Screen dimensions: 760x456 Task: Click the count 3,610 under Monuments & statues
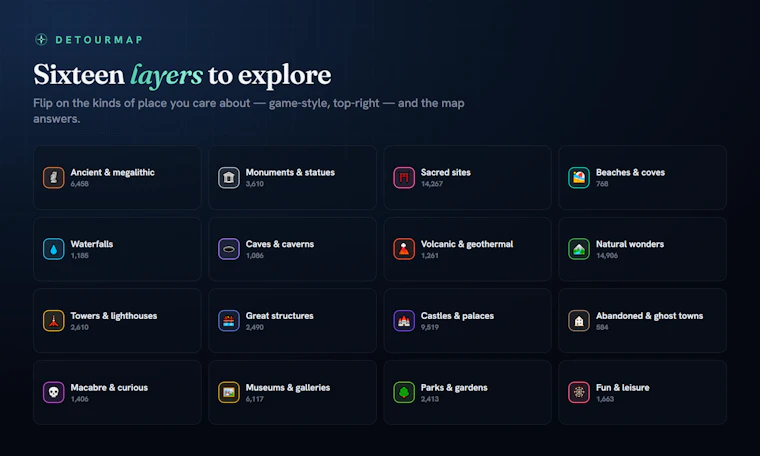tap(254, 184)
